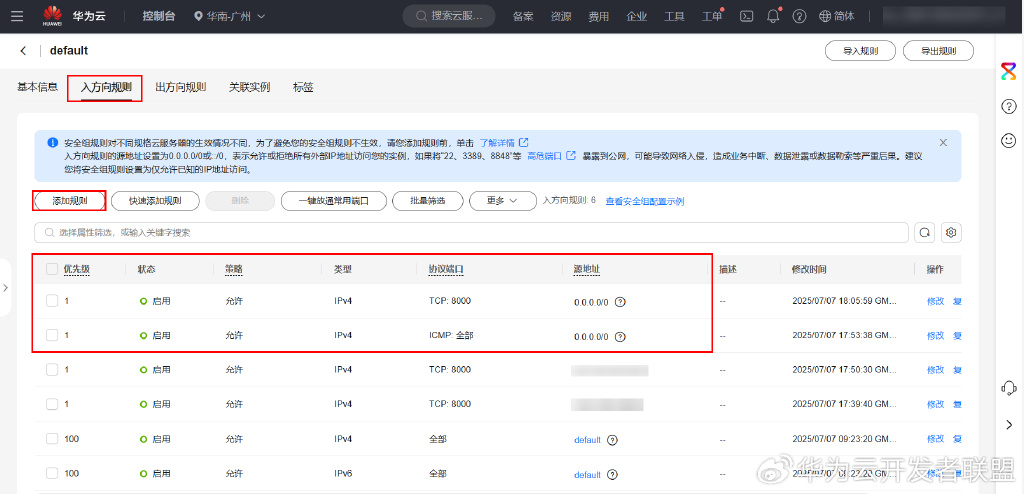
Task: Click help icon beside default in IPv4 row
Action: pos(612,440)
